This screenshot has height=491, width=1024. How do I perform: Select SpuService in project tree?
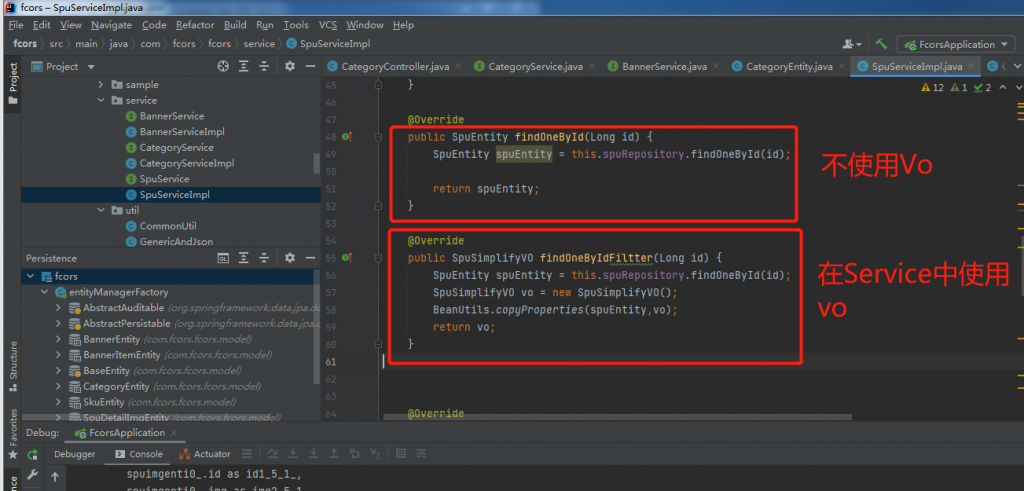pyautogui.click(x=157, y=179)
